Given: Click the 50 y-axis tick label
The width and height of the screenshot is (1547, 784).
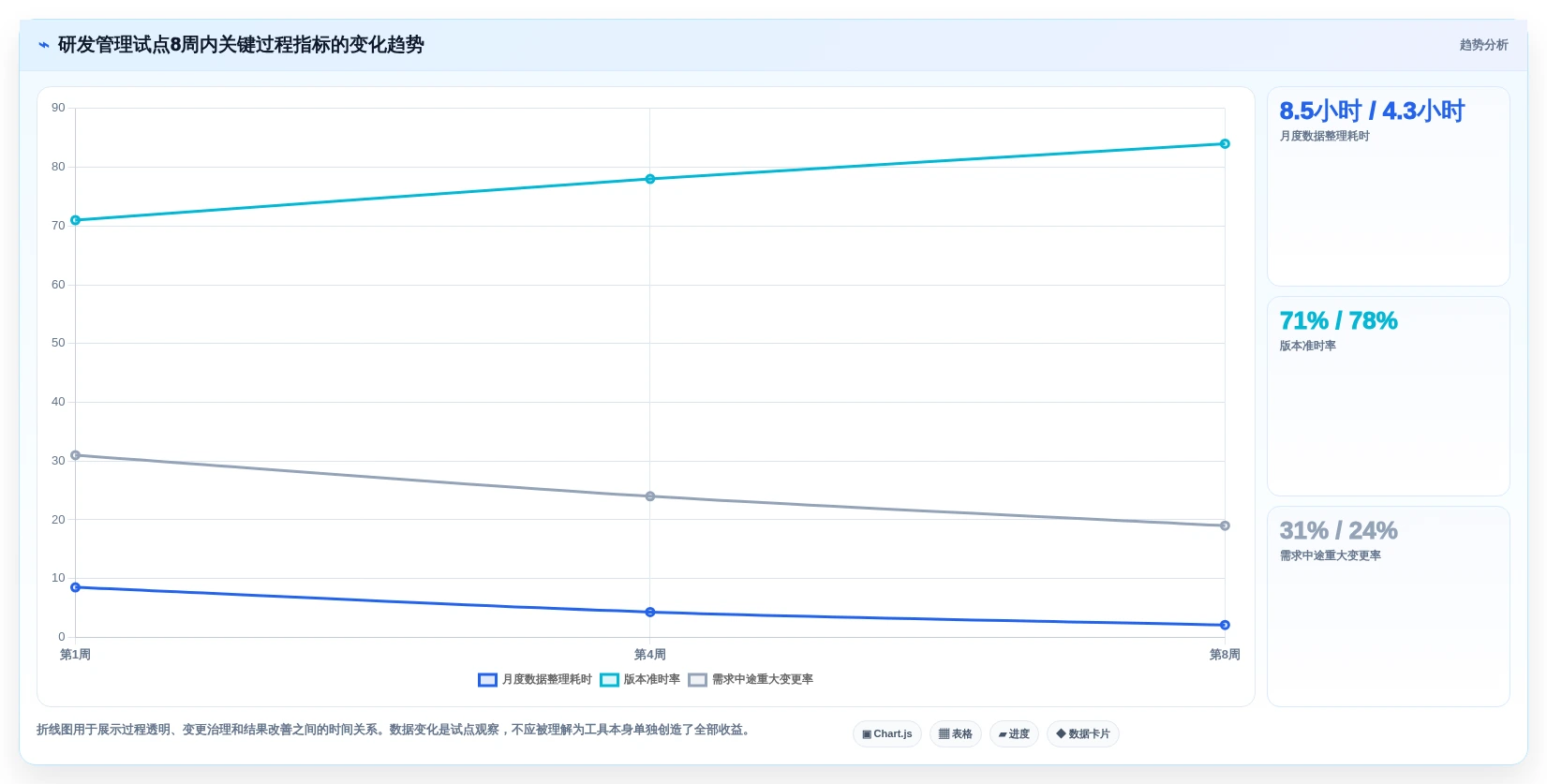Looking at the screenshot, I should [59, 343].
